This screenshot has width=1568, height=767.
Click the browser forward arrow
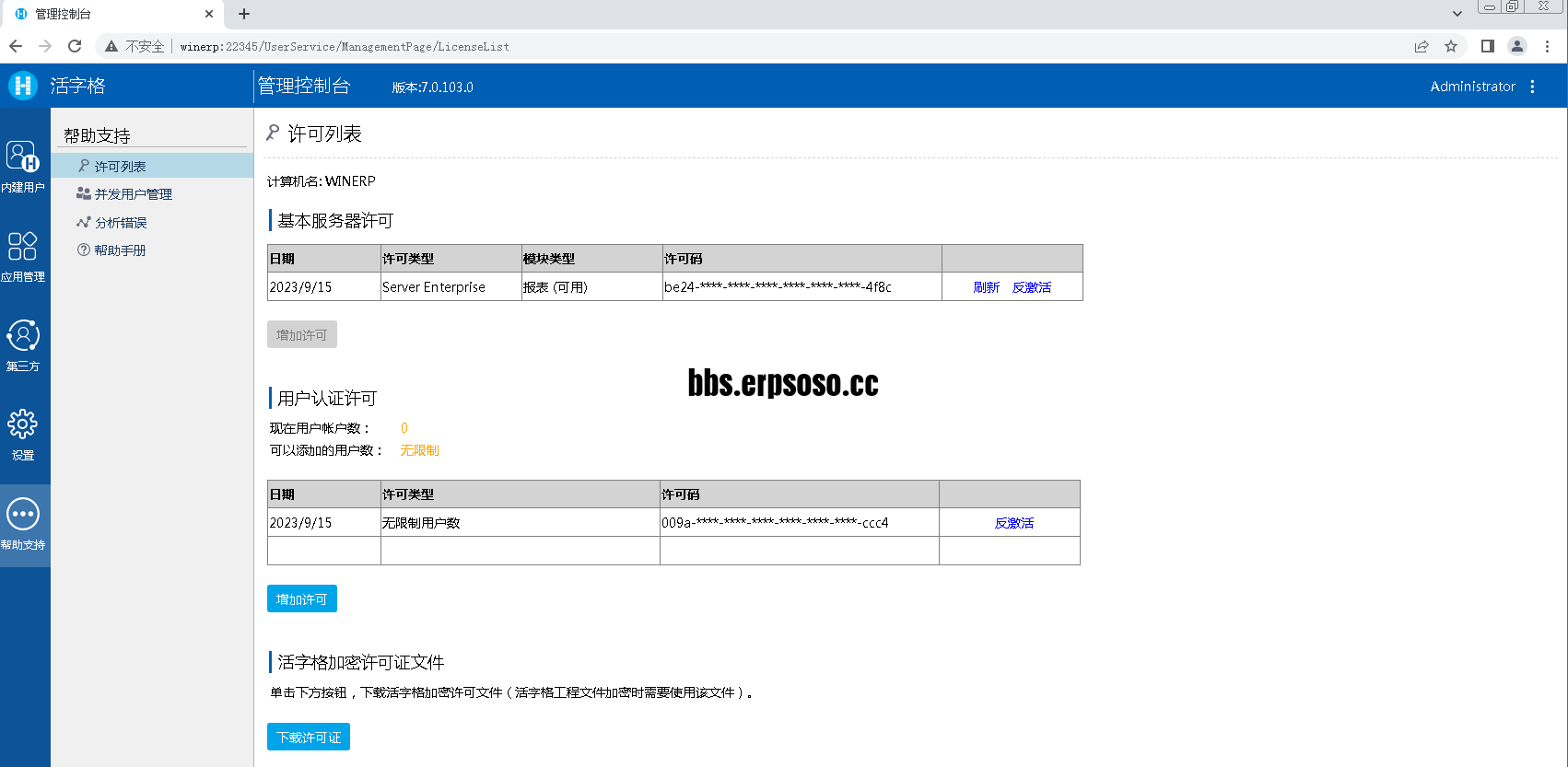click(45, 46)
